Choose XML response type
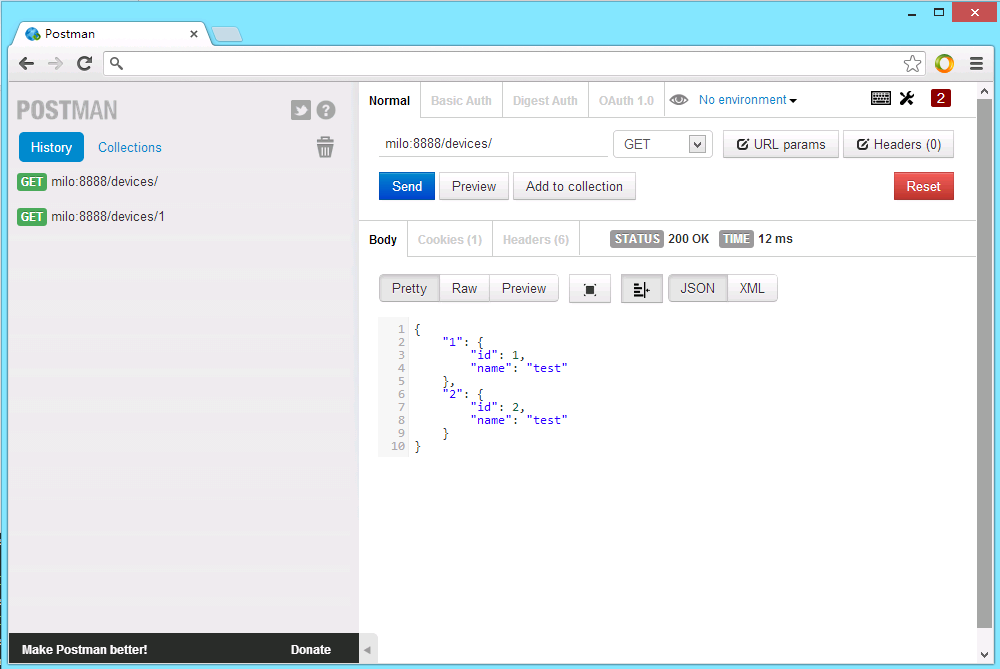Screen dimensions: 1000x669 [752, 288]
